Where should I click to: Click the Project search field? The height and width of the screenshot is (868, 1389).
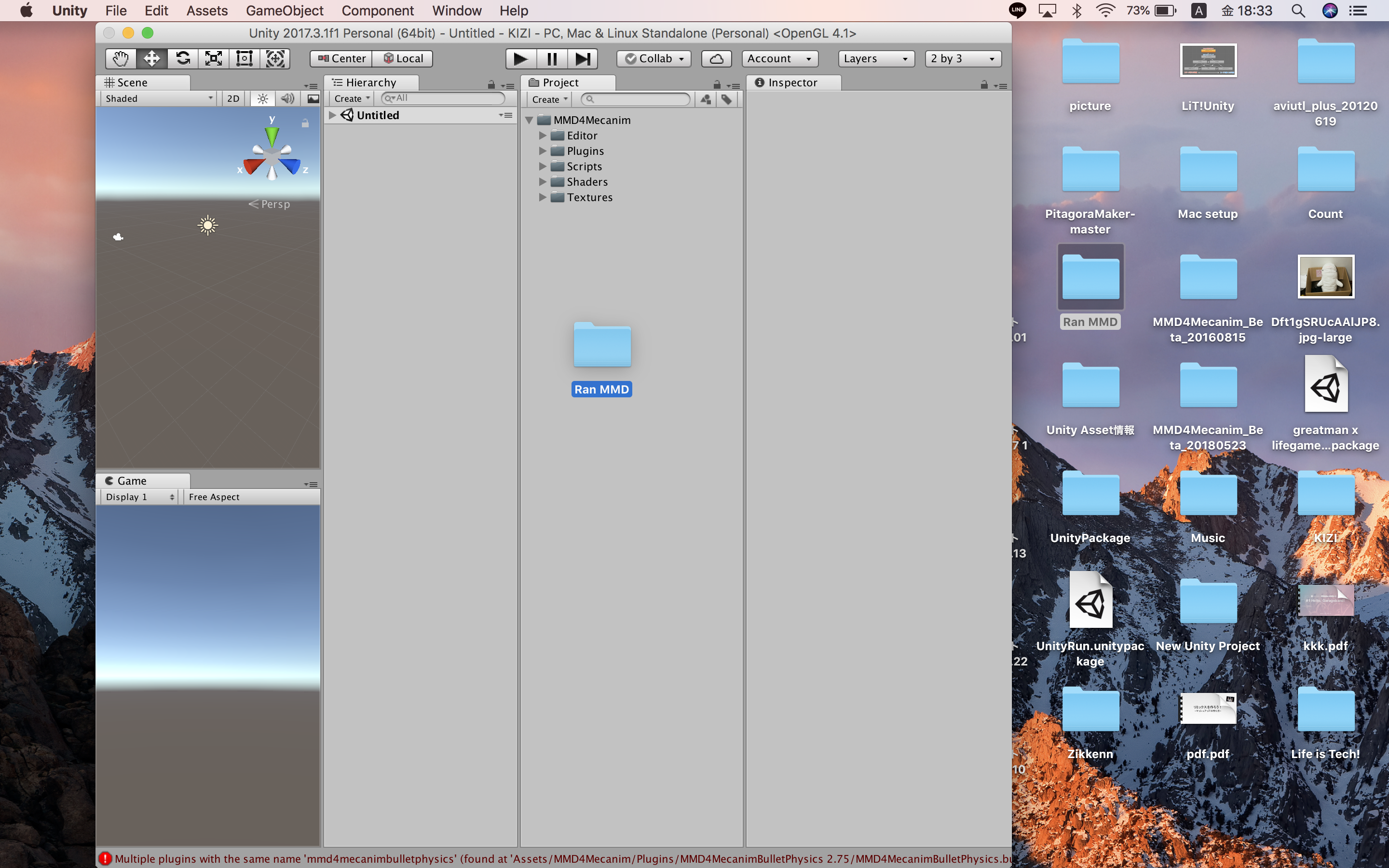635,99
